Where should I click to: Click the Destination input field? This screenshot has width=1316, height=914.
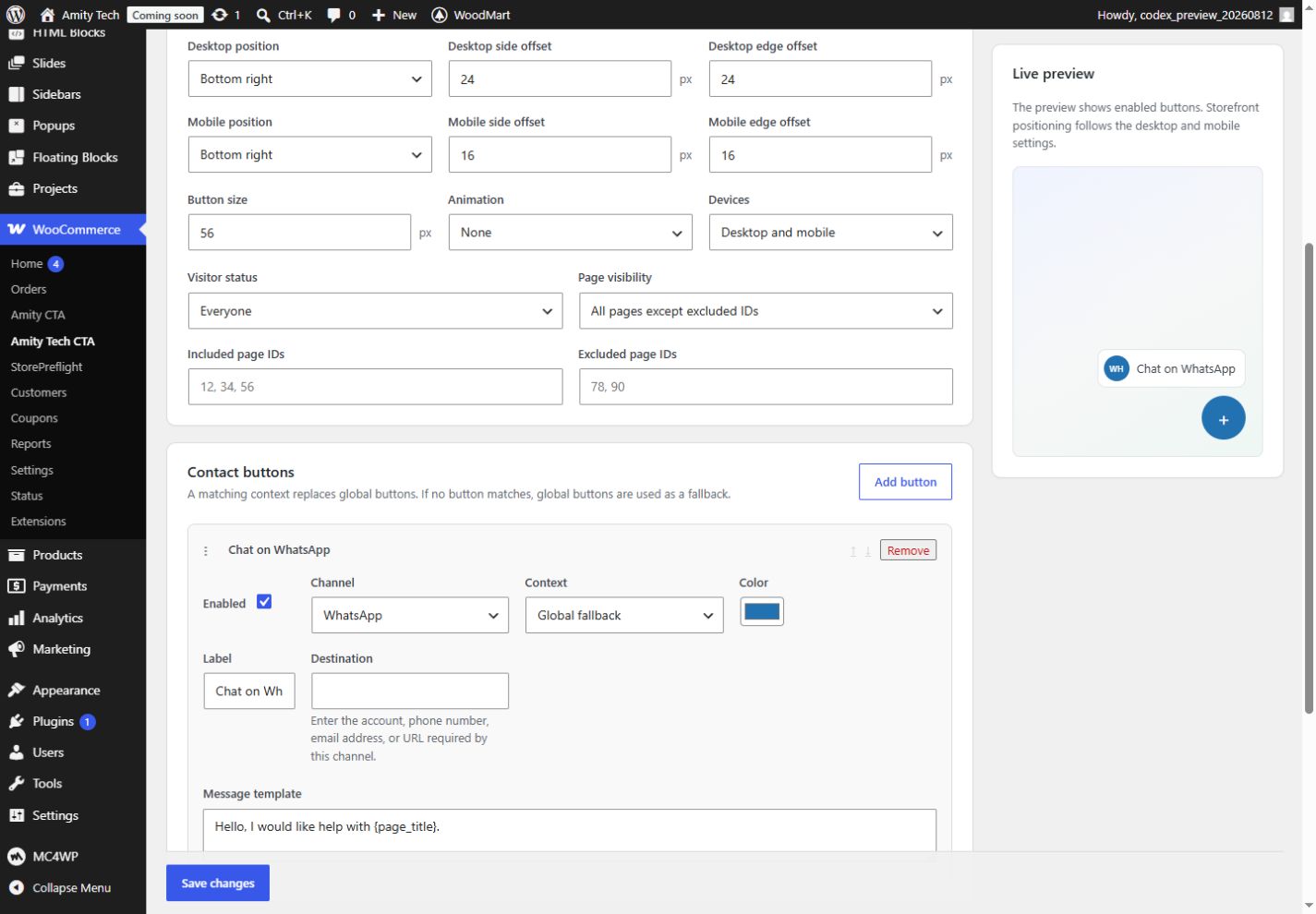409,691
